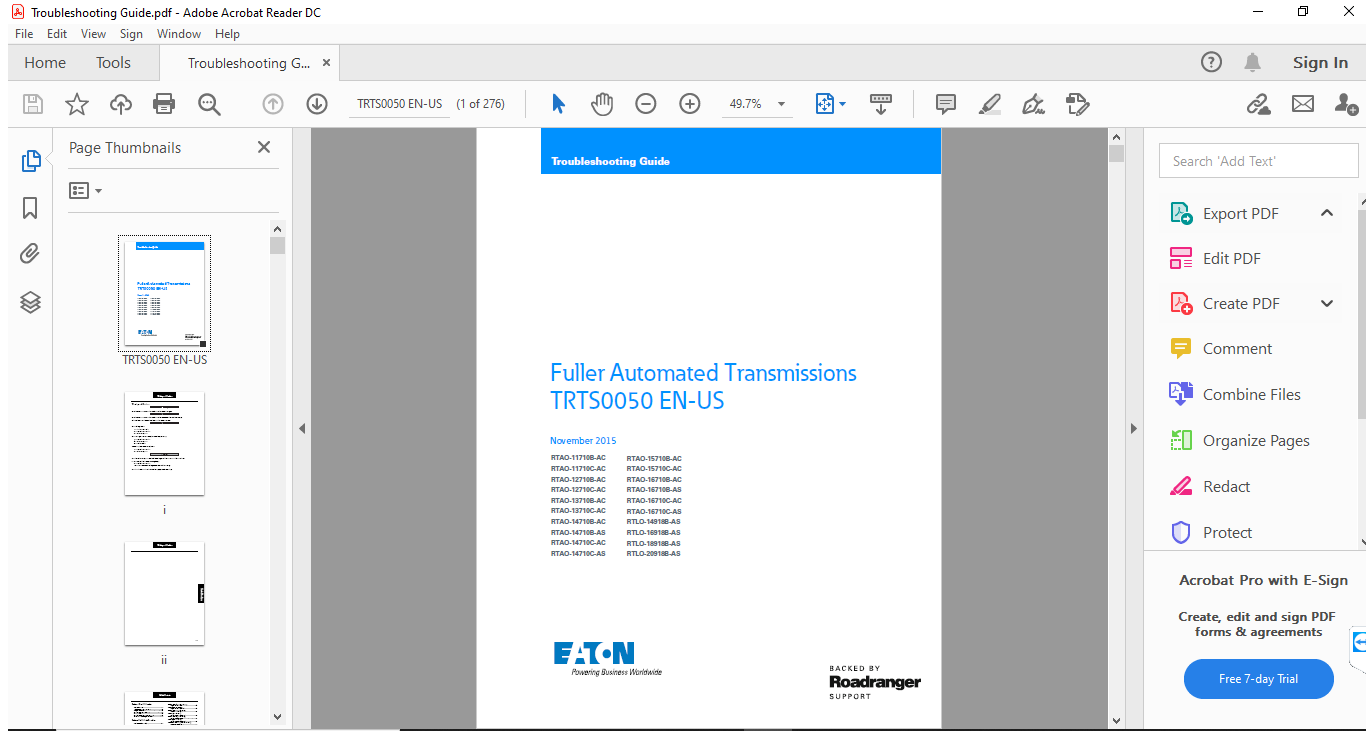Select page ii thumbnail
The width and height of the screenshot is (1367, 731).
[x=164, y=594]
